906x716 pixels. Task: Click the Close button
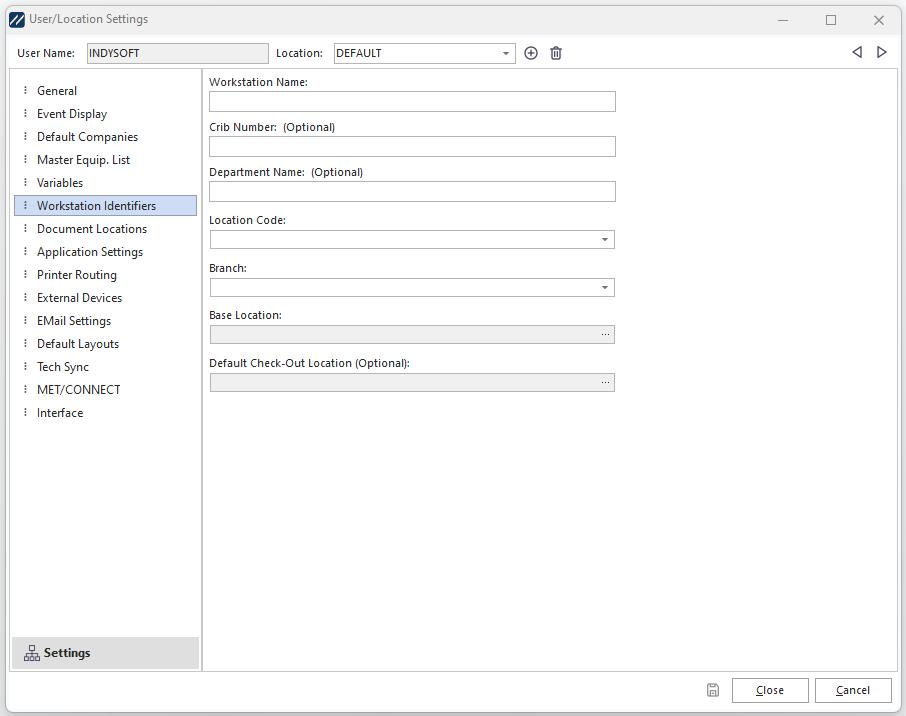pos(770,690)
